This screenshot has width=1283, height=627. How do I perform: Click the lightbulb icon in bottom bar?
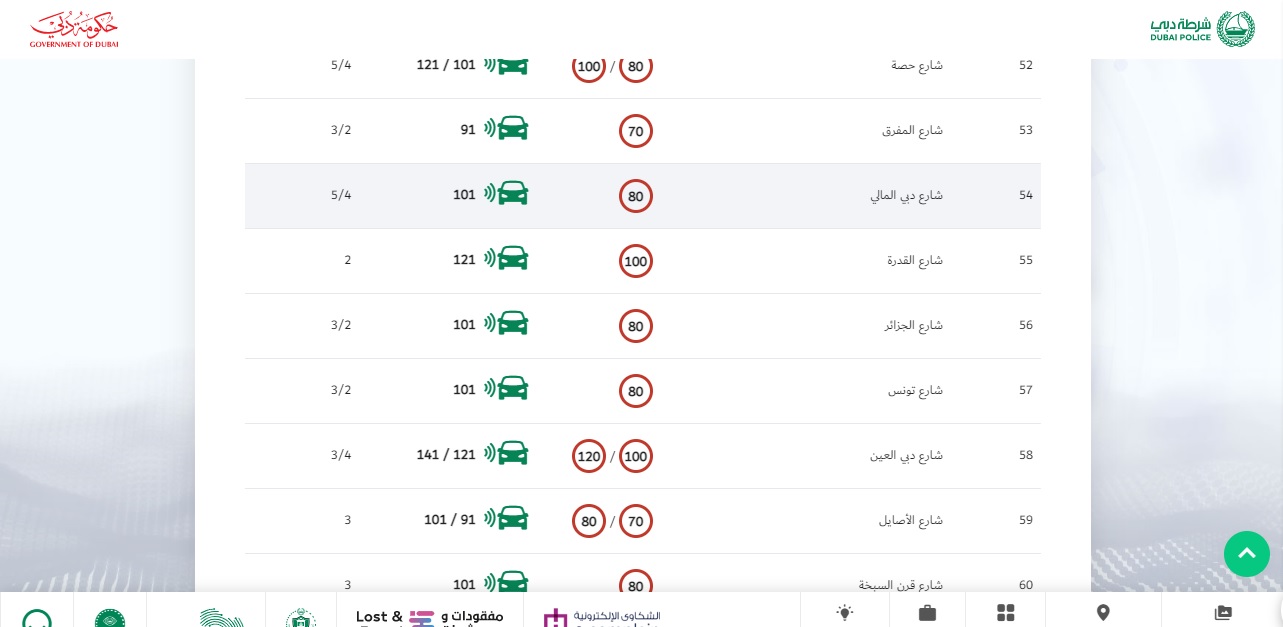tap(845, 612)
